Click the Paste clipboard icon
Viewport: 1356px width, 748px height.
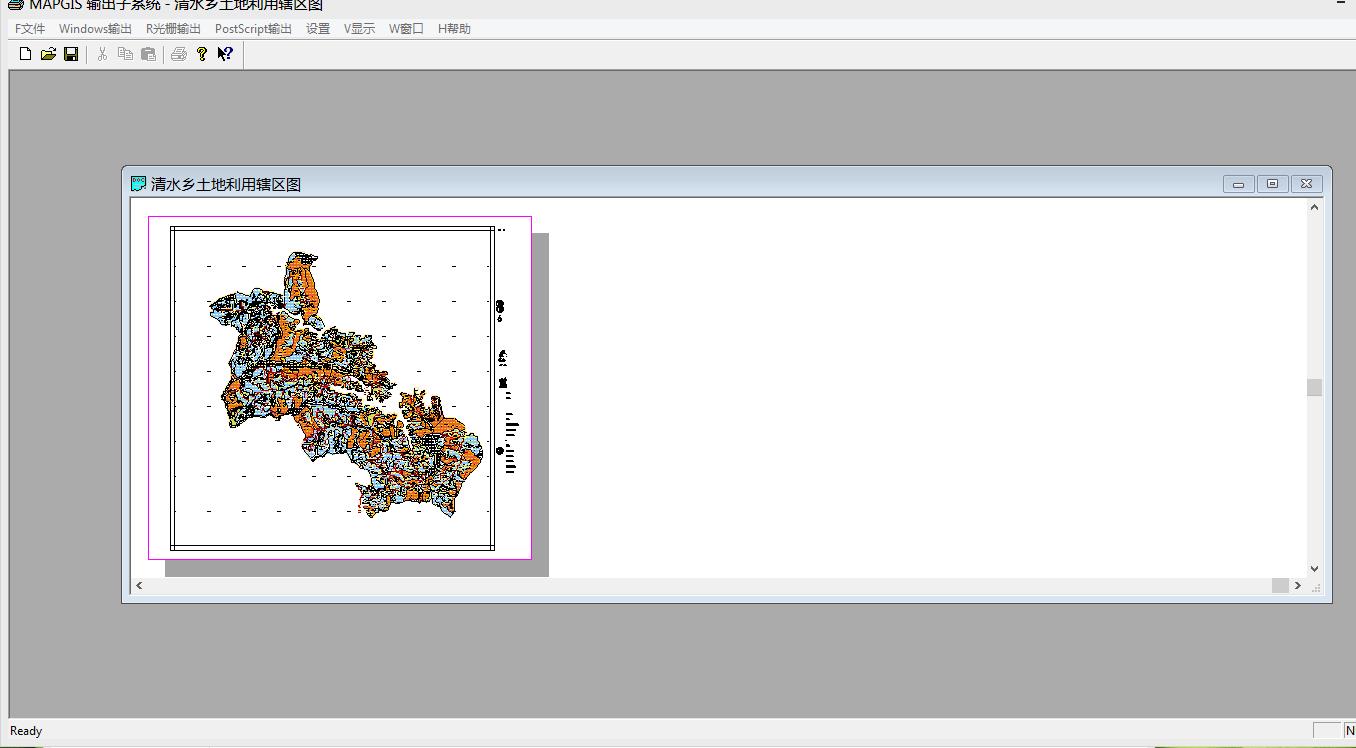click(x=148, y=54)
